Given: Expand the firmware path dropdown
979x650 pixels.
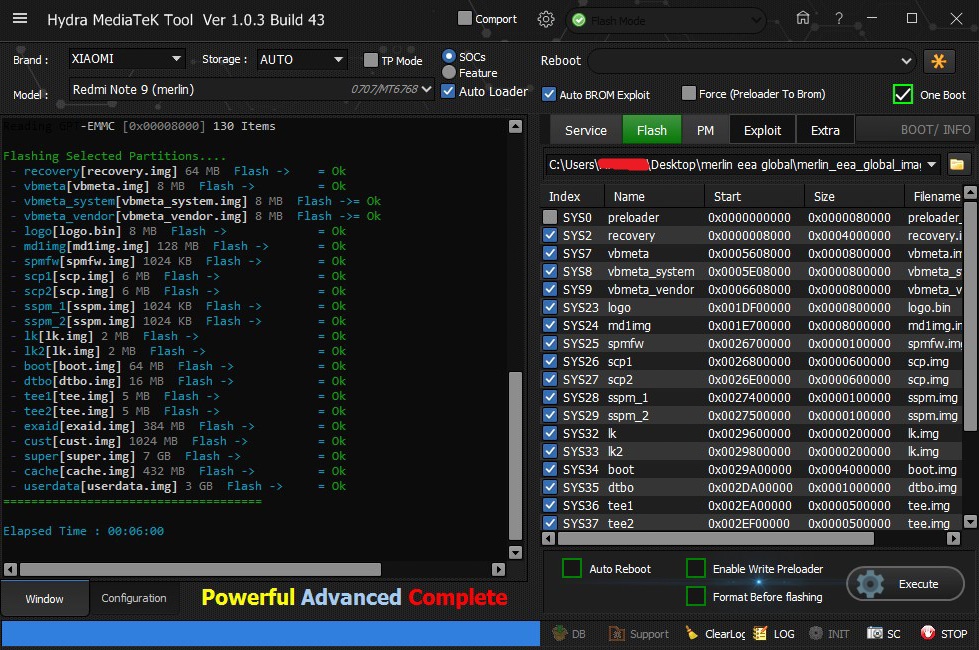Looking at the screenshot, I should [932, 165].
